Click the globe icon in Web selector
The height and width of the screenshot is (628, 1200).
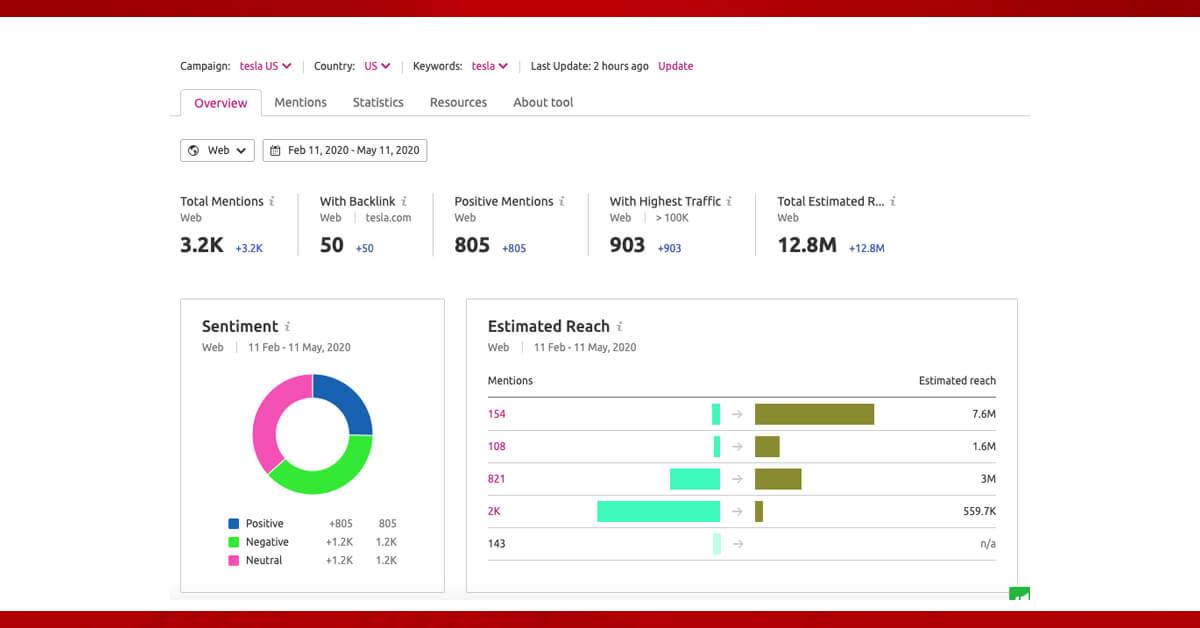click(x=194, y=150)
